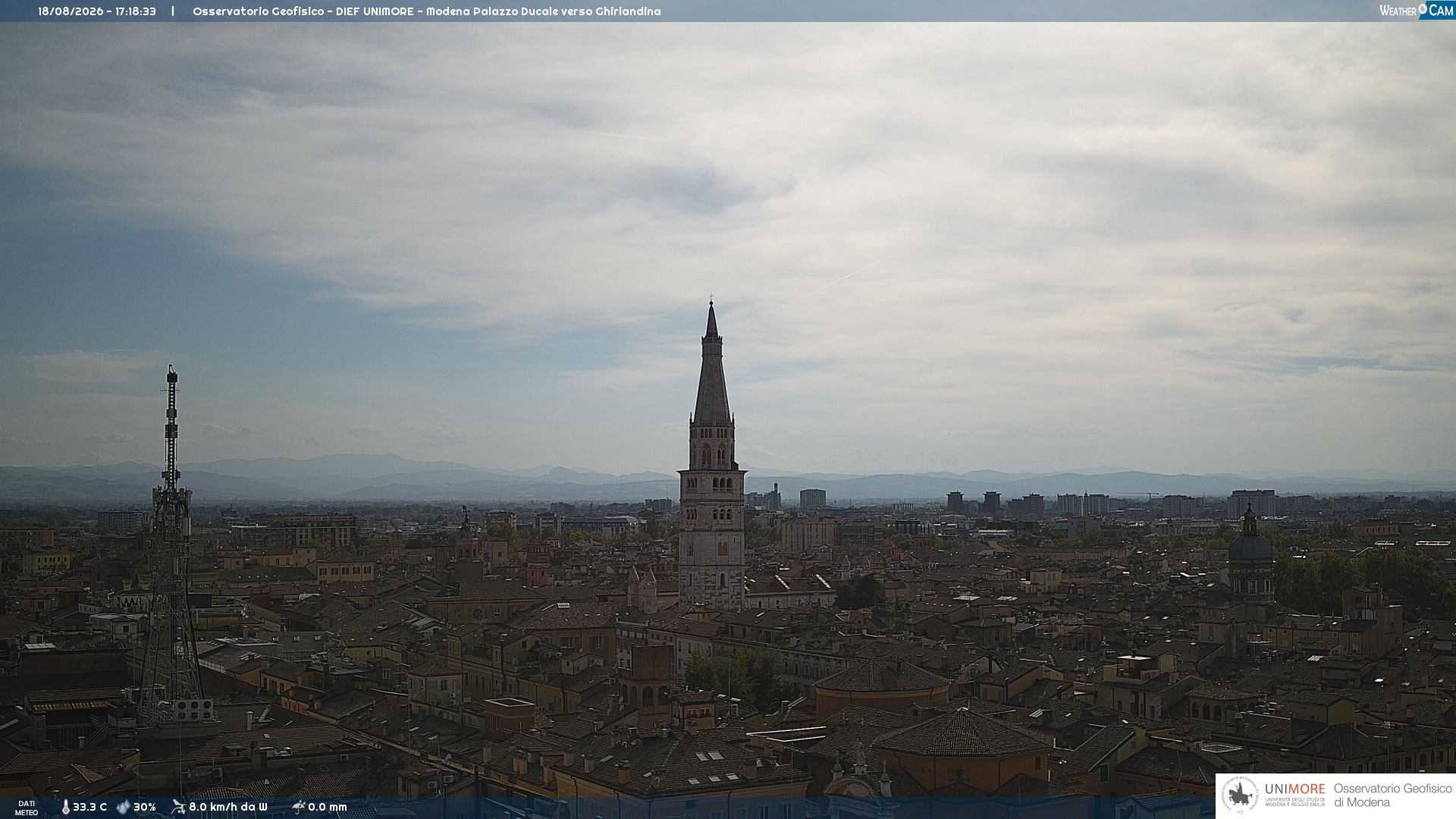1456x819 pixels.
Task: Click the 0.0 mm rainfall value
Action: (328, 808)
